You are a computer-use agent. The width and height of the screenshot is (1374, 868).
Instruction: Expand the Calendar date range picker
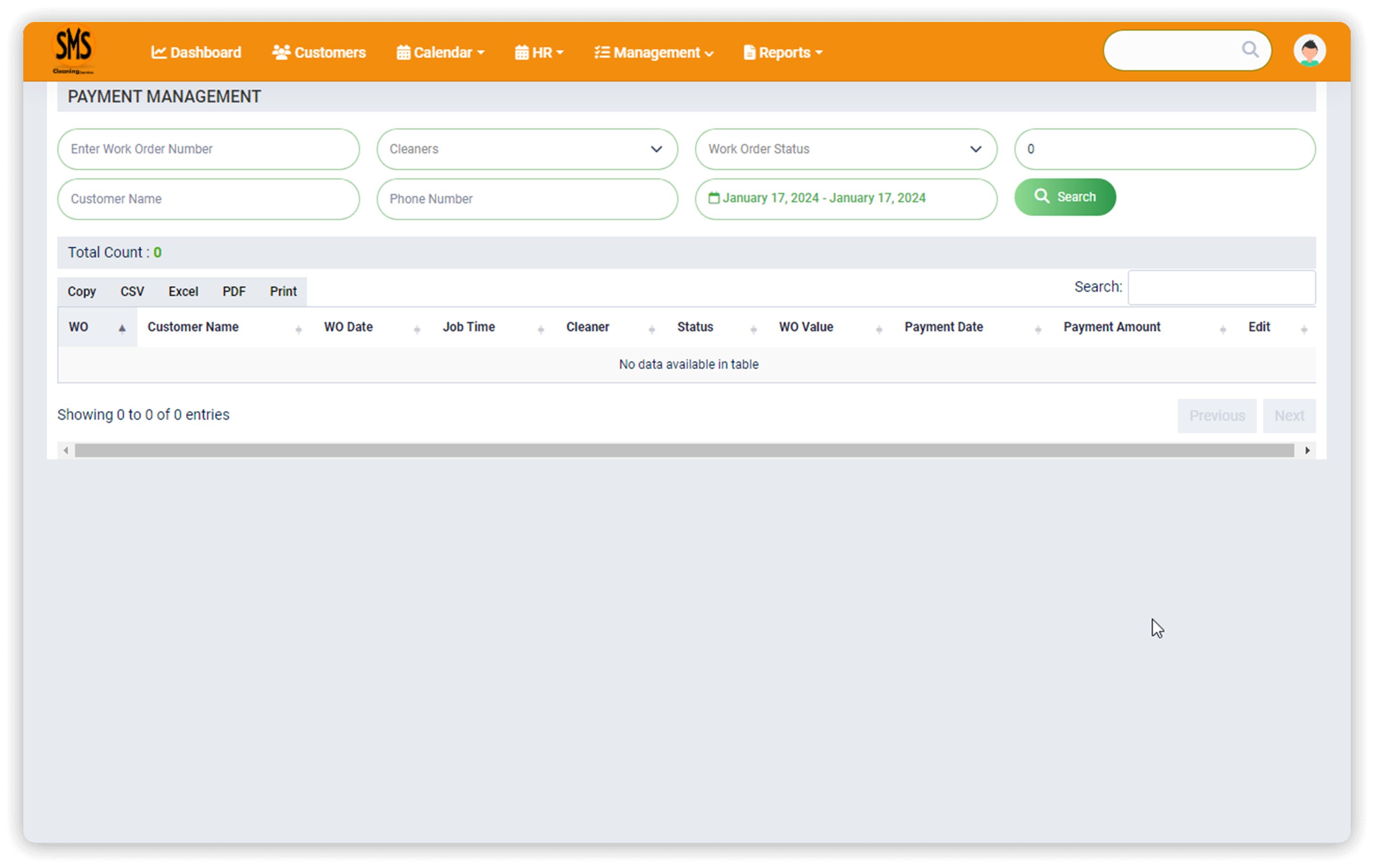coord(844,198)
